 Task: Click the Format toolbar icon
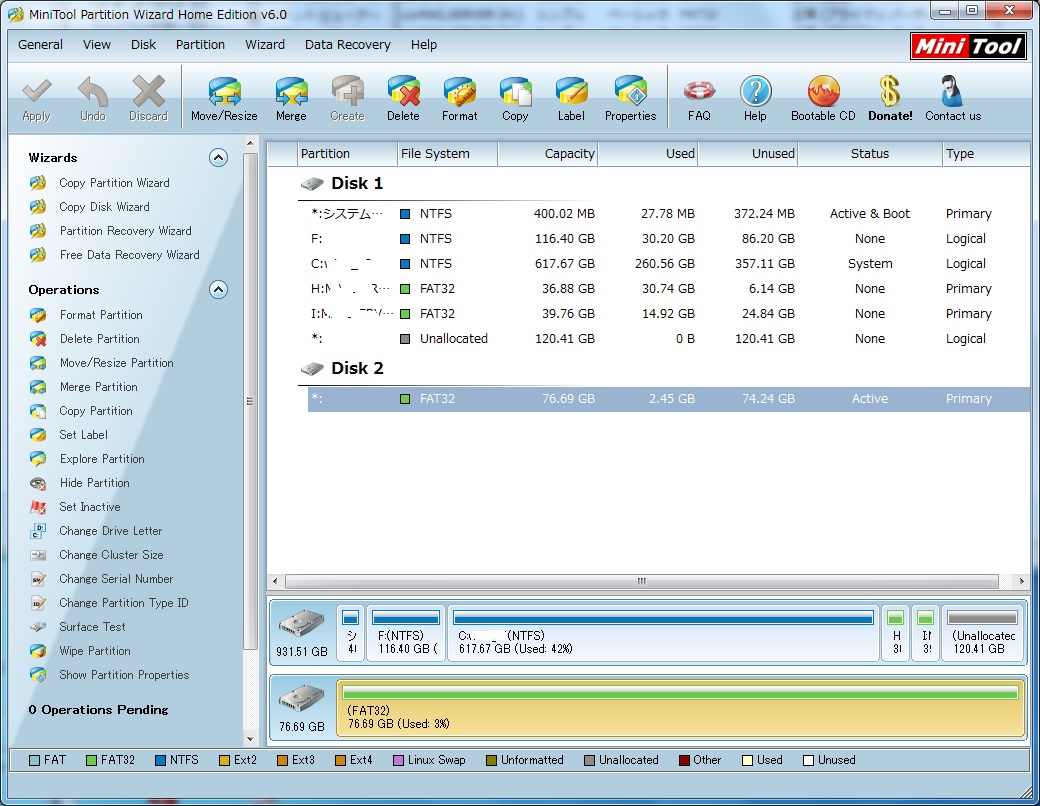pyautogui.click(x=460, y=100)
